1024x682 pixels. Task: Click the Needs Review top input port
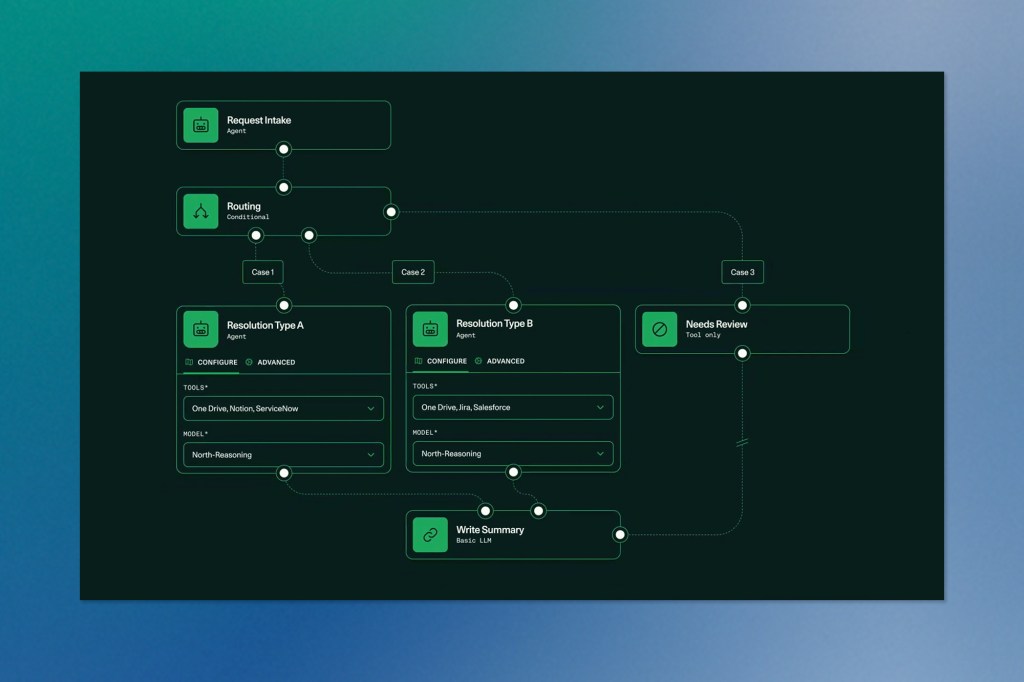(743, 305)
